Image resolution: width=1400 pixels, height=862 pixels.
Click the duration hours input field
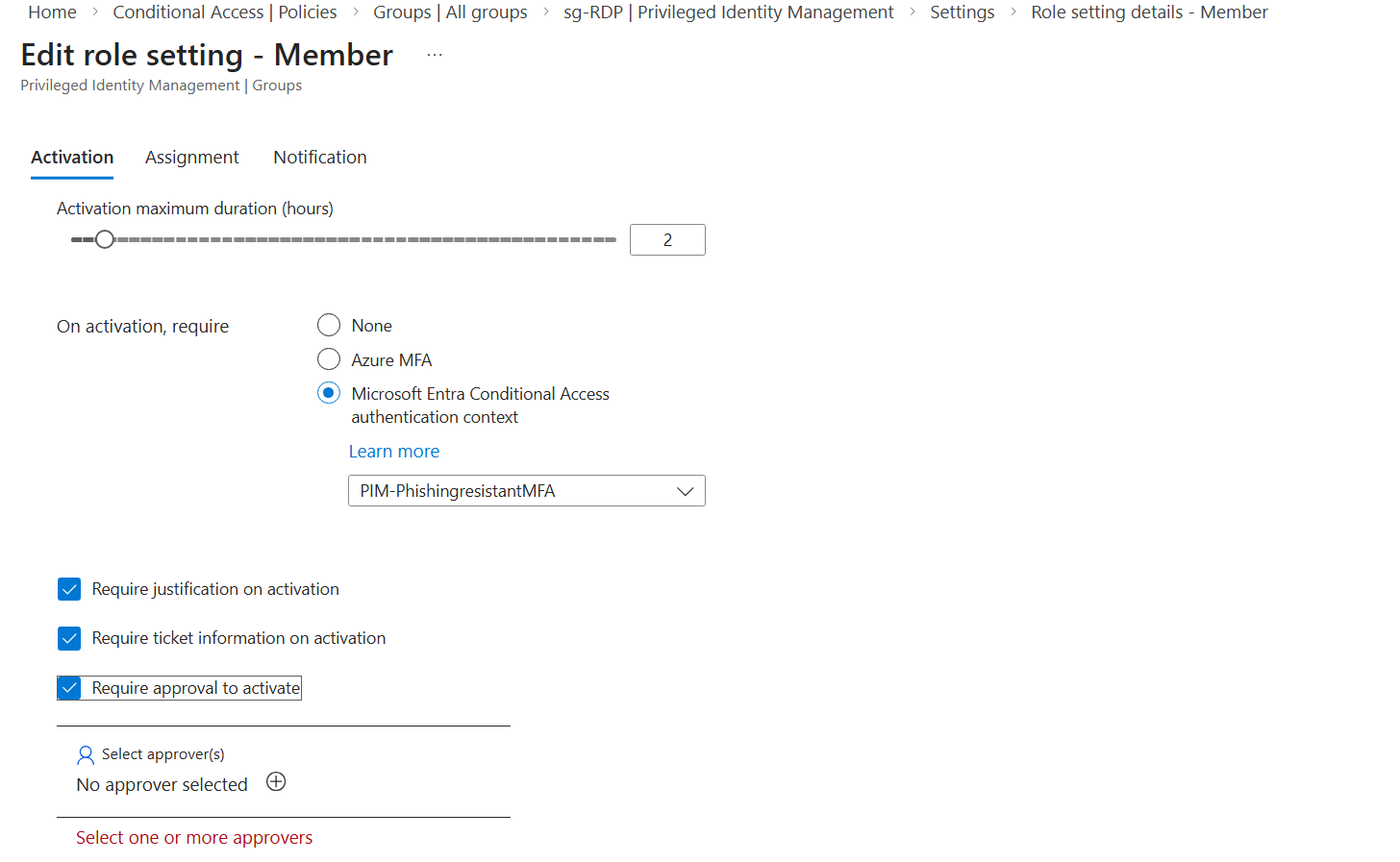tap(667, 240)
